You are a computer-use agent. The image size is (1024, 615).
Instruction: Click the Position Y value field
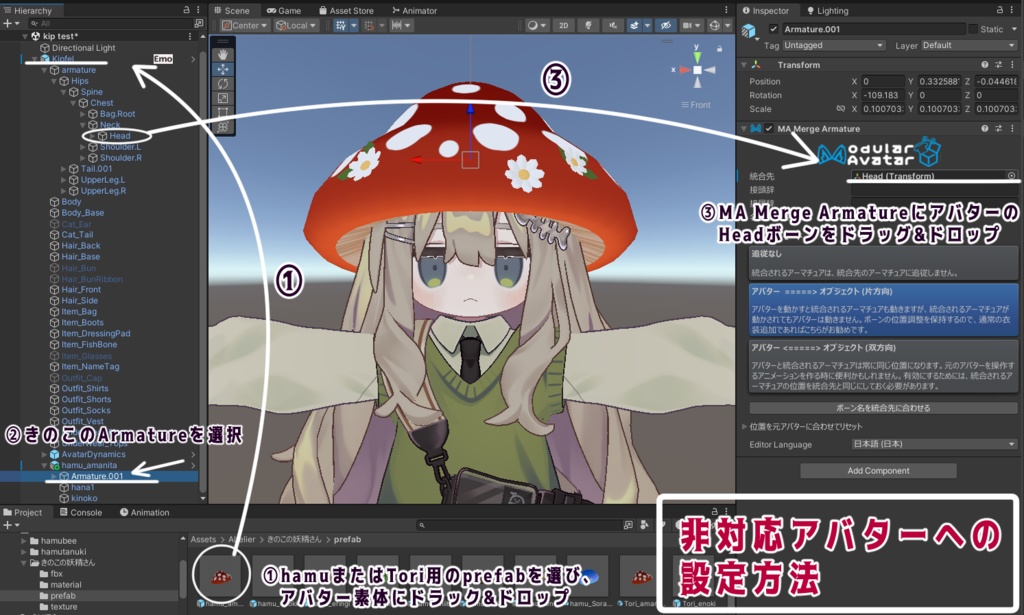[938, 82]
